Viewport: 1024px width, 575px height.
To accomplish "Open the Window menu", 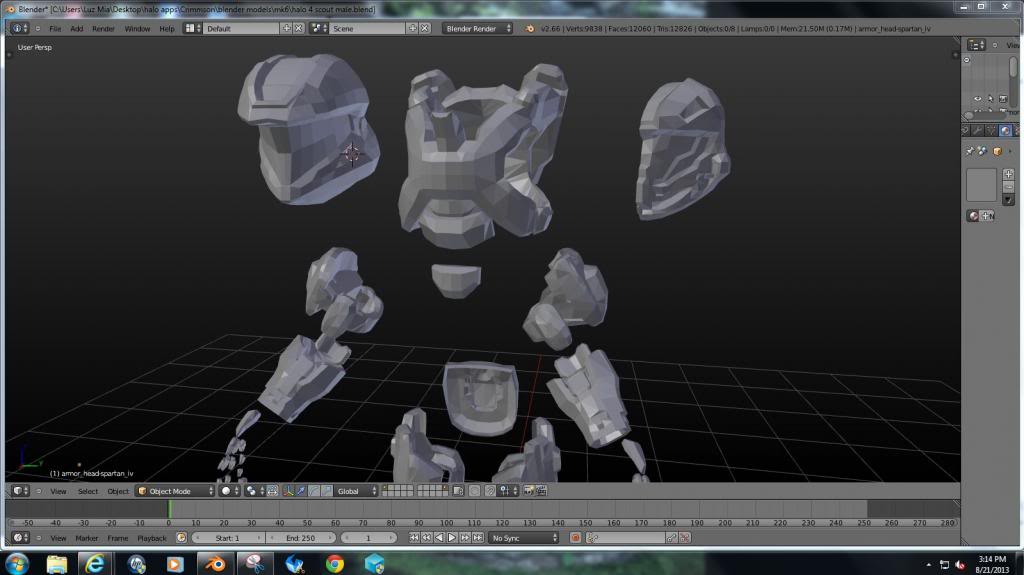I will coord(137,29).
